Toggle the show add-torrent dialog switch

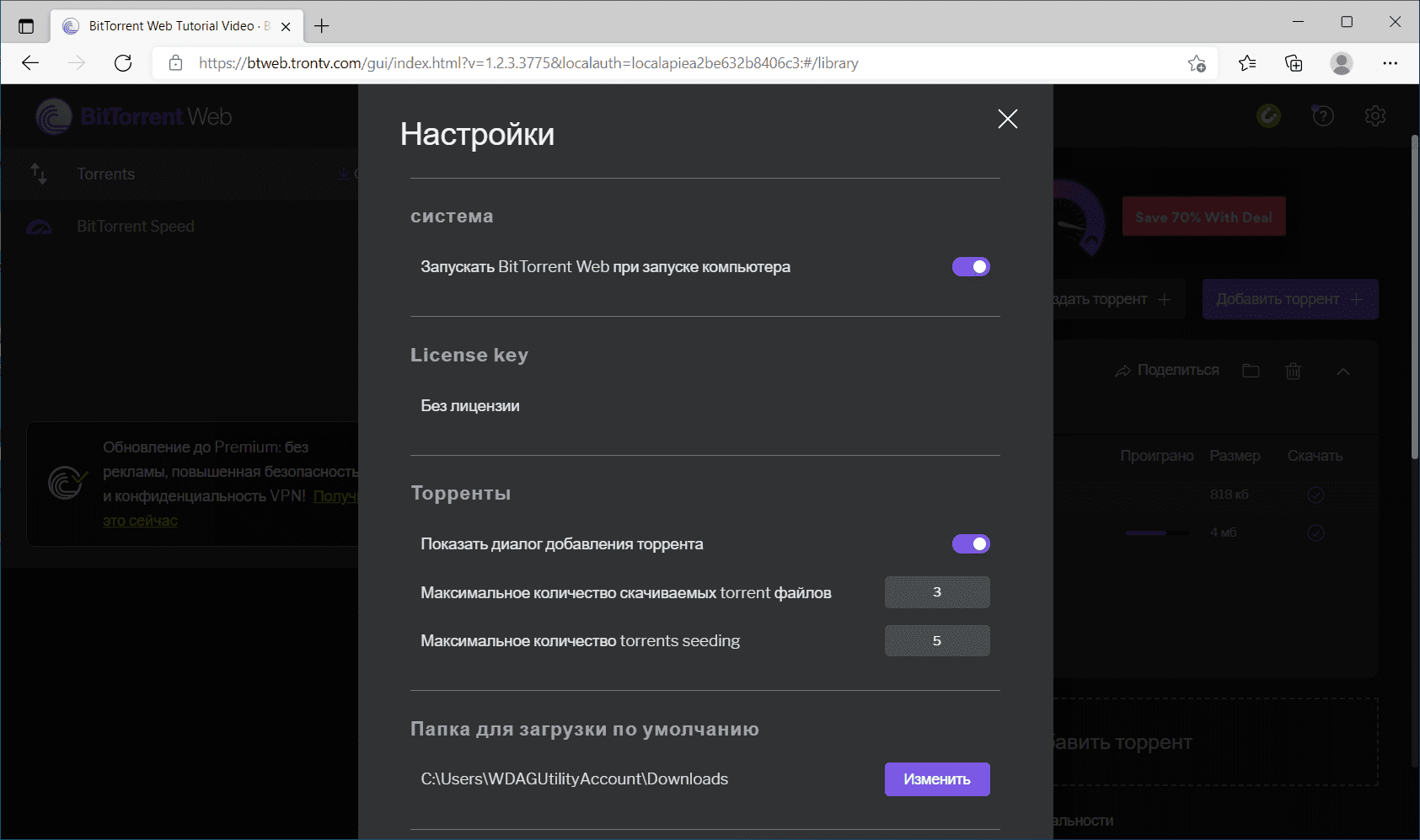click(971, 544)
